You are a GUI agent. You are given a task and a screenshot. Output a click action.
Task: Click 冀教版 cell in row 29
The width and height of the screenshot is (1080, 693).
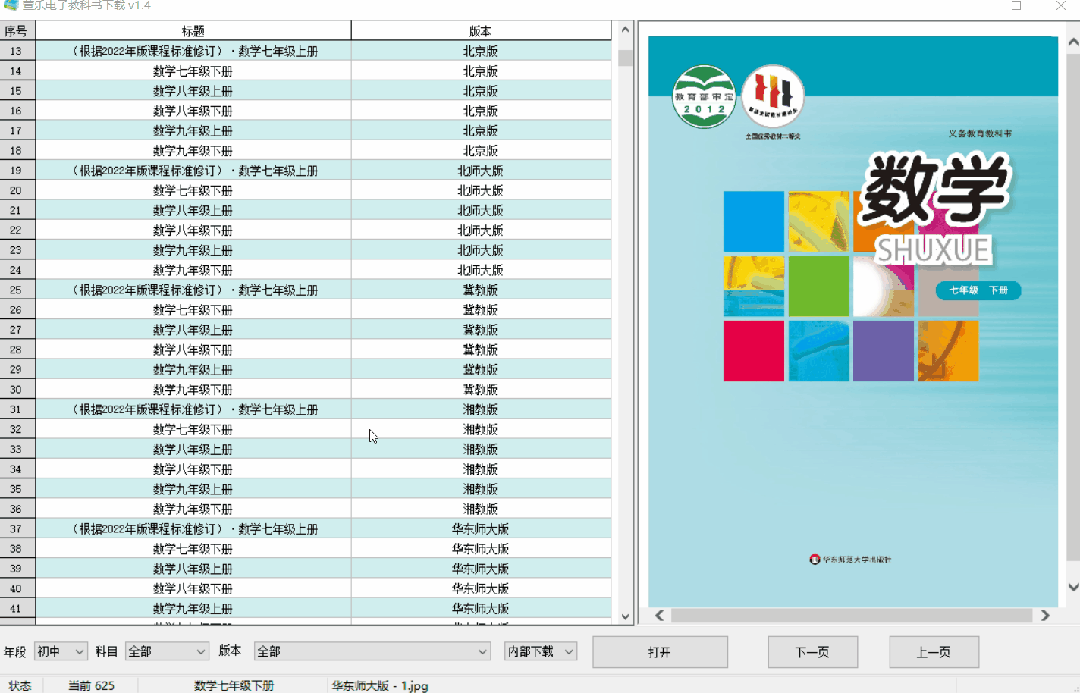(481, 369)
